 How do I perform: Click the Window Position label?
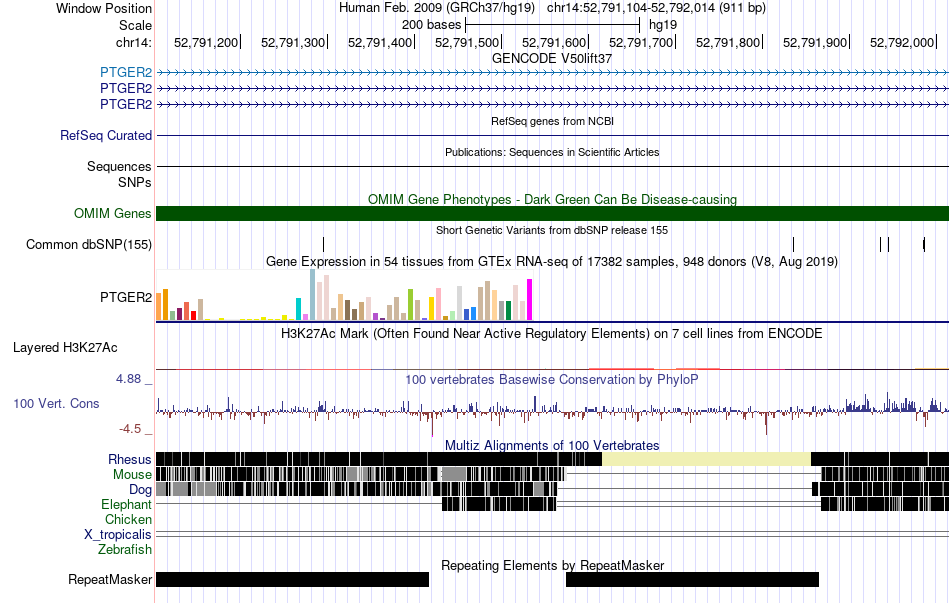coord(104,8)
